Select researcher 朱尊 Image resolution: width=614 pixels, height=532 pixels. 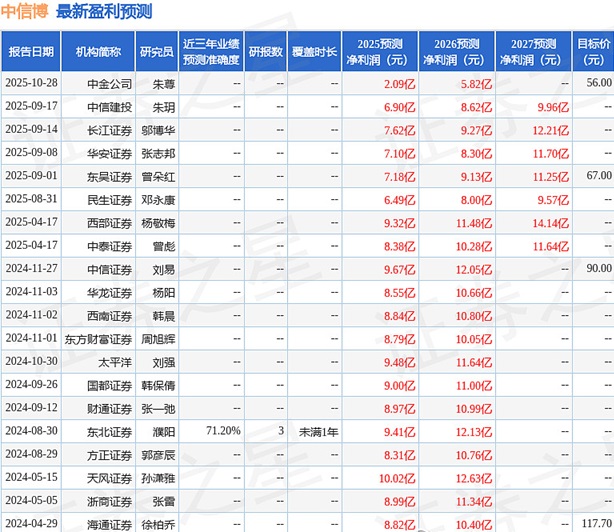click(164, 84)
